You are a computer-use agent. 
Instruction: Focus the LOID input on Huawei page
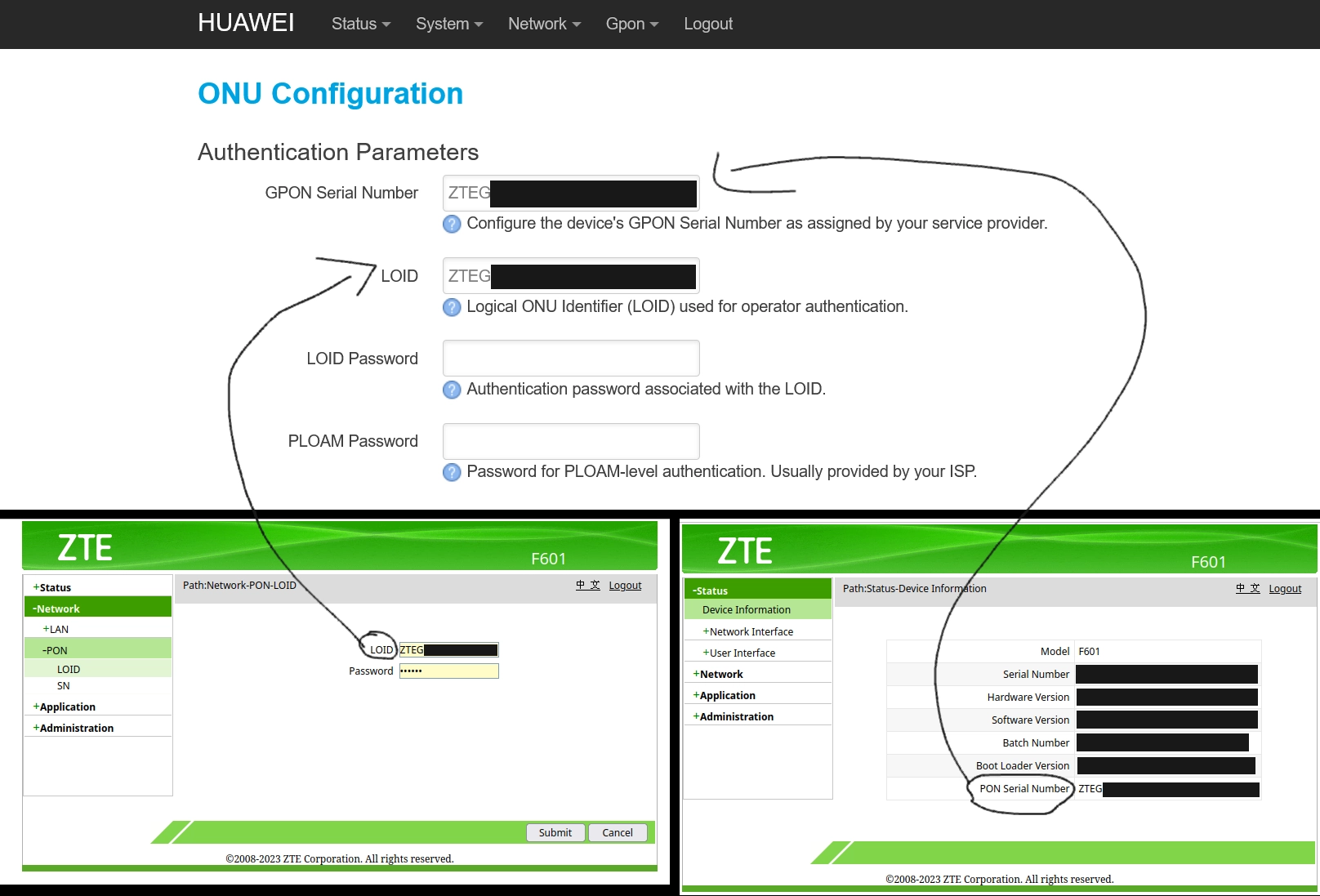571,276
